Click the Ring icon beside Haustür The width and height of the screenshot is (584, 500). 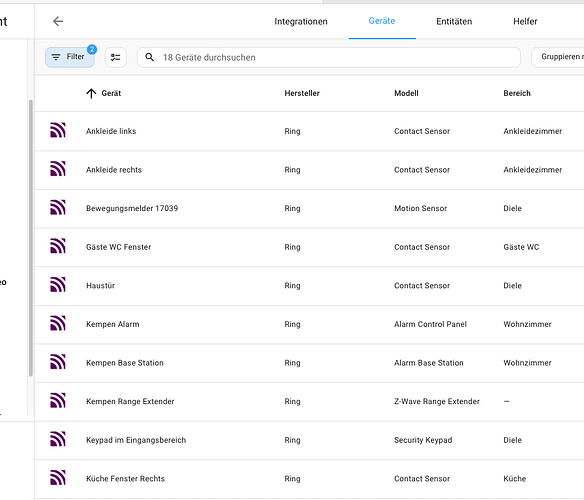pos(58,285)
